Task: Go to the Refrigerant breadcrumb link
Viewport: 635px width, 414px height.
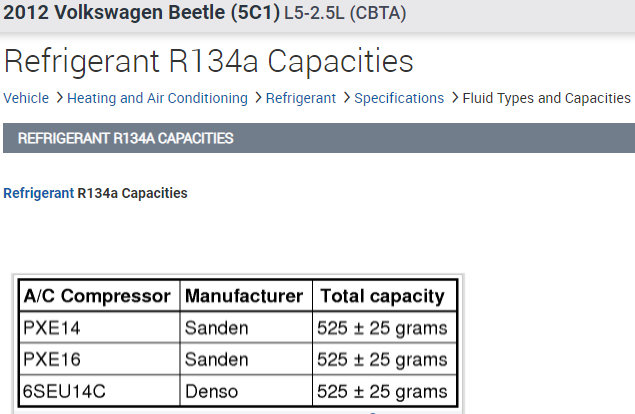Action: coord(303,98)
